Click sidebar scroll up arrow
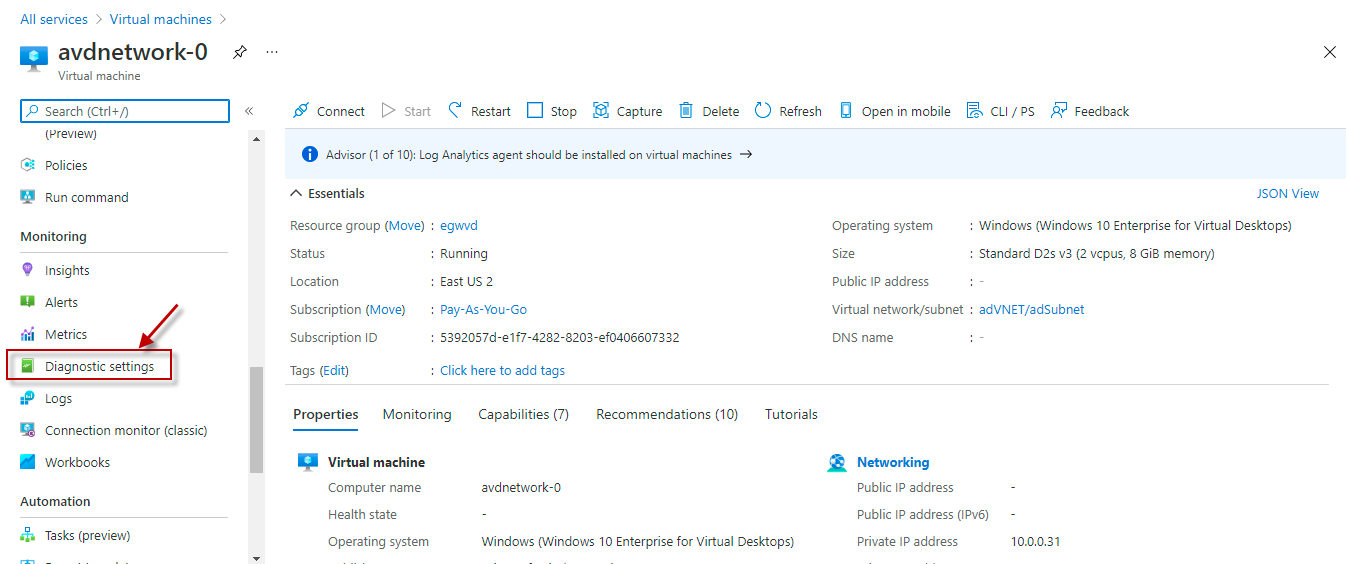This screenshot has width=1348, height=564. [x=257, y=139]
